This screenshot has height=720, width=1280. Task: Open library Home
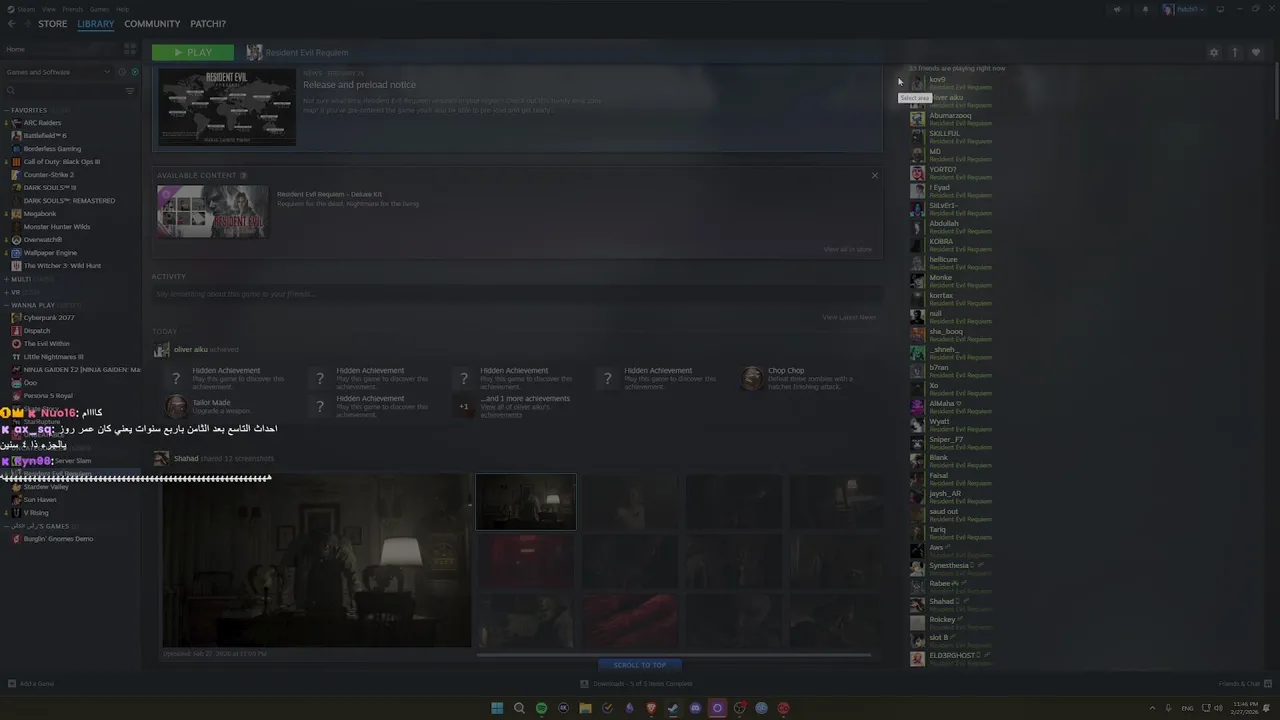pyautogui.click(x=16, y=49)
